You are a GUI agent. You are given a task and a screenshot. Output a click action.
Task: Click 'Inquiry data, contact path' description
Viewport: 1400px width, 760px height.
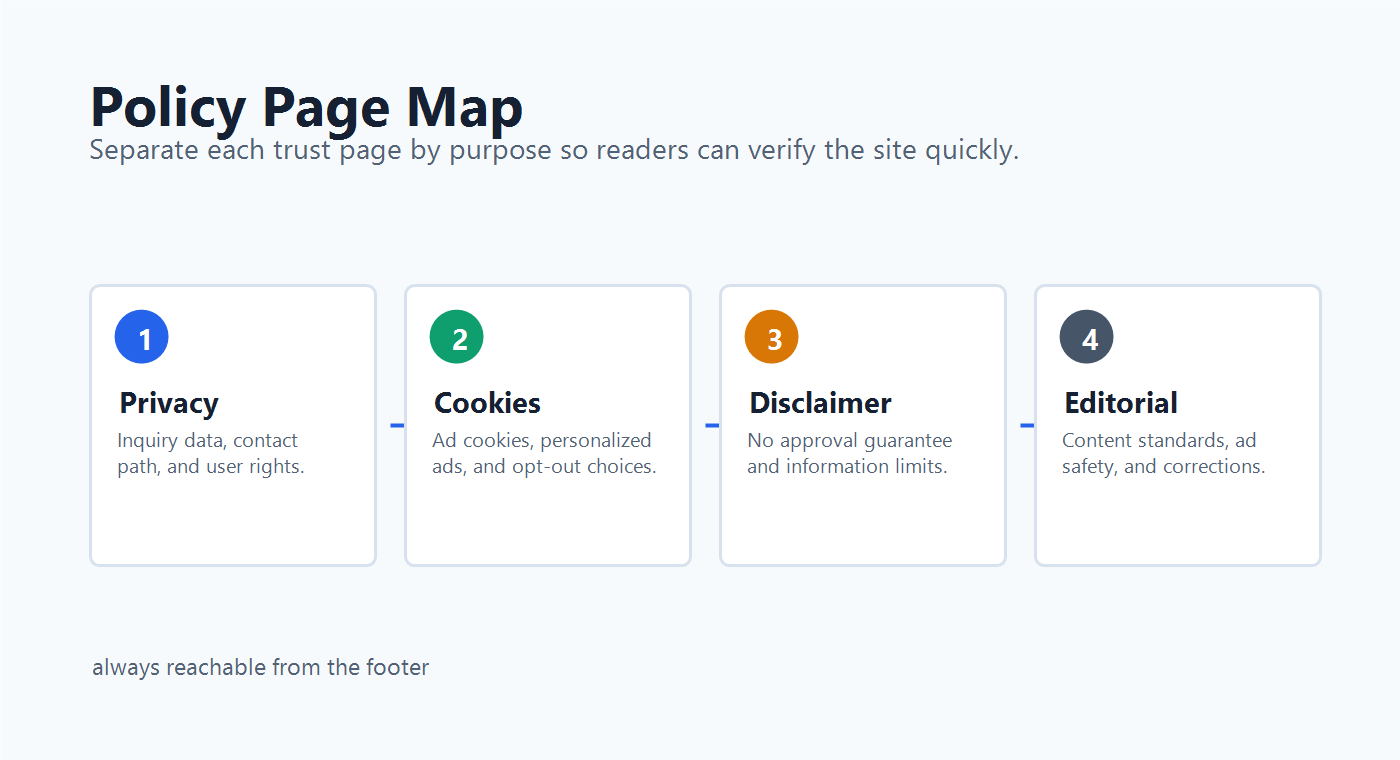[211, 453]
